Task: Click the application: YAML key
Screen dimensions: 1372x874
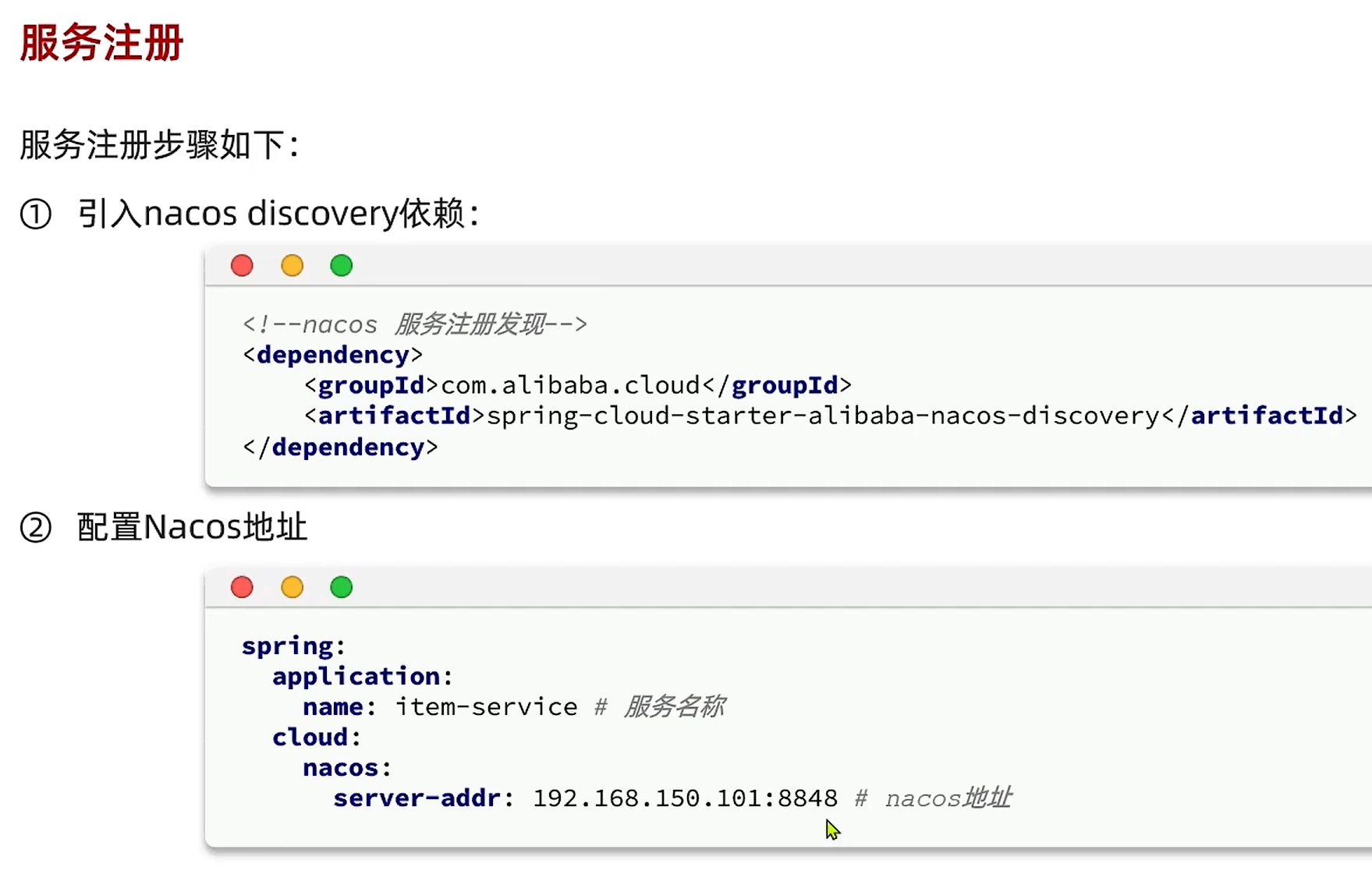Action: pyautogui.click(x=363, y=676)
